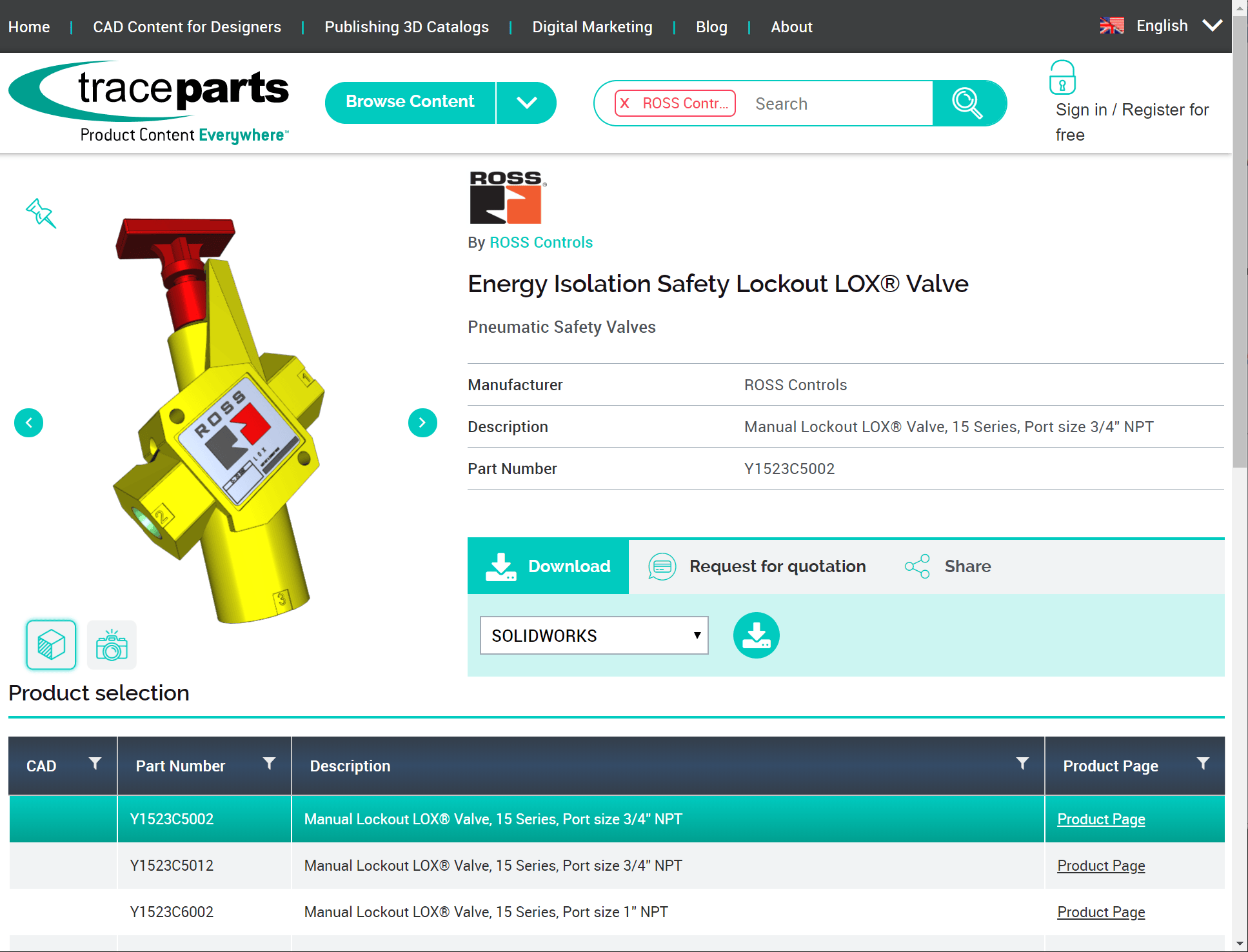Screen dimensions: 1248x952
Task: Click the share network icon
Action: pos(917,566)
